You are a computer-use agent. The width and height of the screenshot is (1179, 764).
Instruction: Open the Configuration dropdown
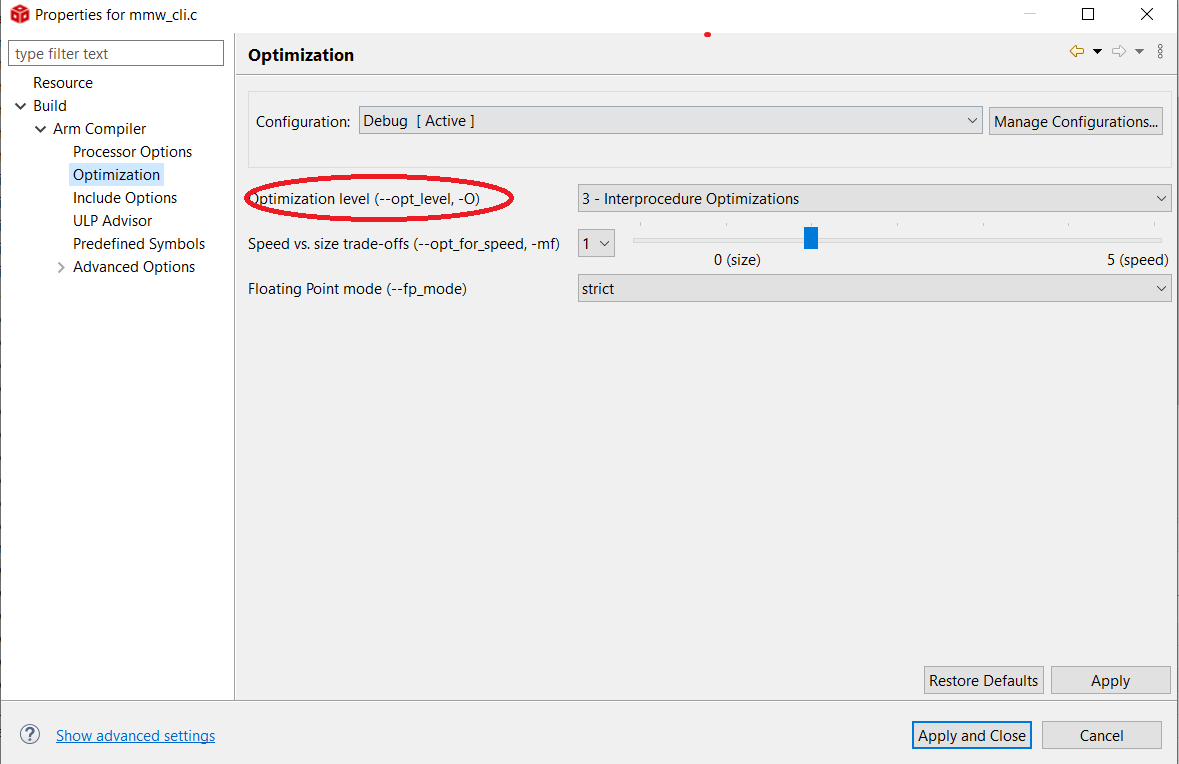coord(670,121)
